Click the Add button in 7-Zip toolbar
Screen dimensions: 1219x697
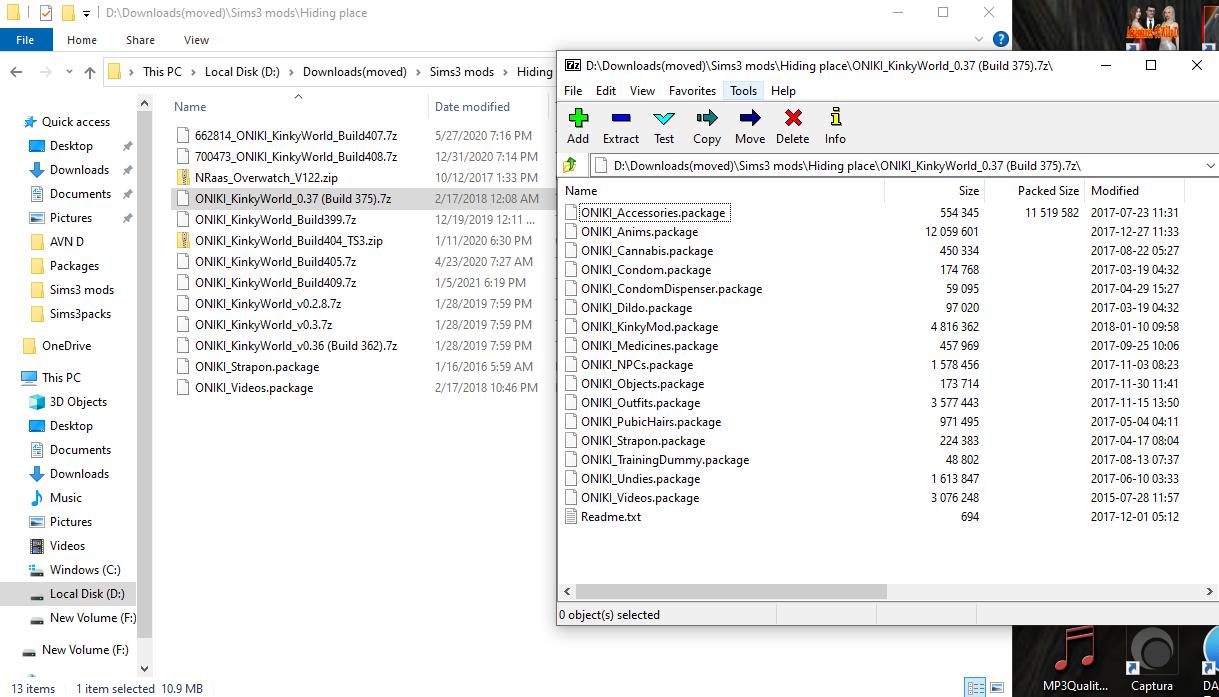(x=578, y=127)
